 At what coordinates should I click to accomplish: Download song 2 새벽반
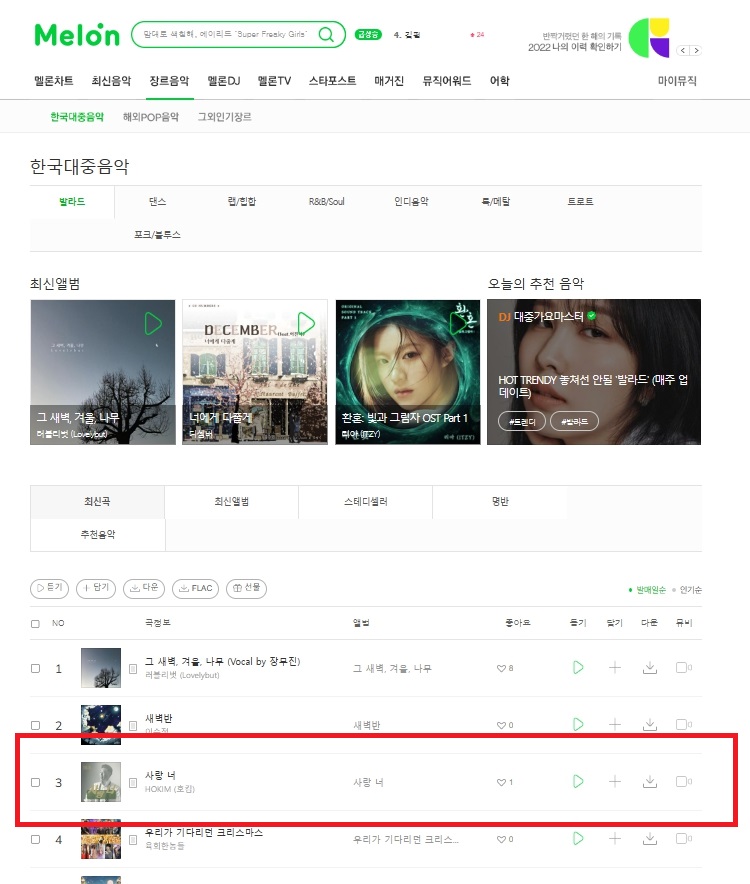click(650, 724)
